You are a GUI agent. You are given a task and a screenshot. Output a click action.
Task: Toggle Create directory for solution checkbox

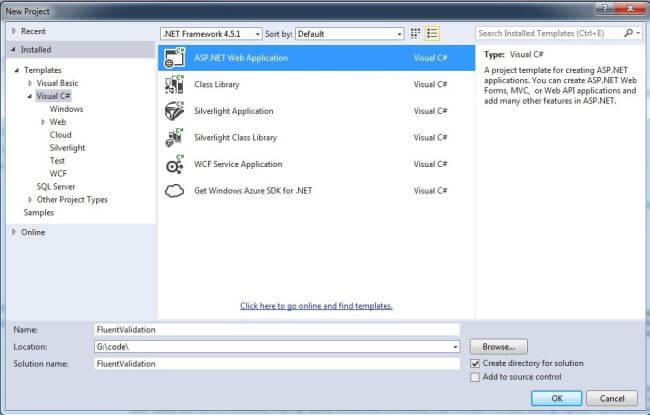475,364
